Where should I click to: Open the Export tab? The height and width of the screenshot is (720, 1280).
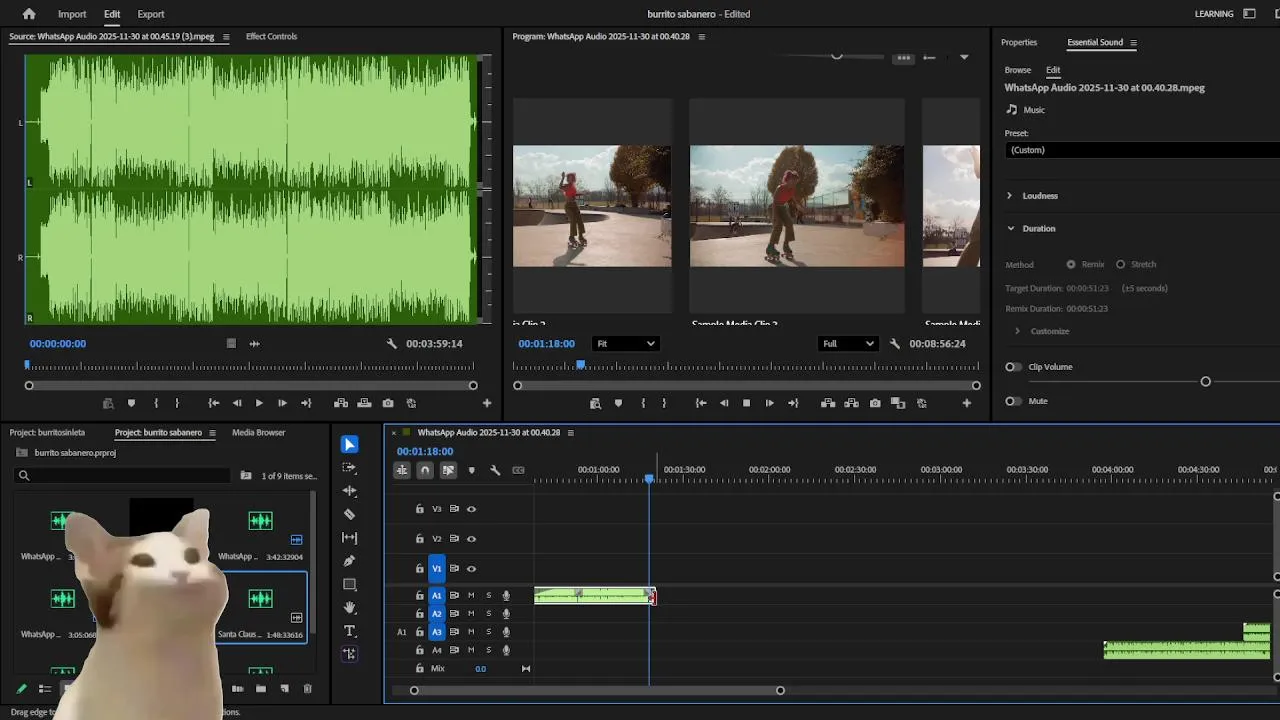(x=151, y=14)
